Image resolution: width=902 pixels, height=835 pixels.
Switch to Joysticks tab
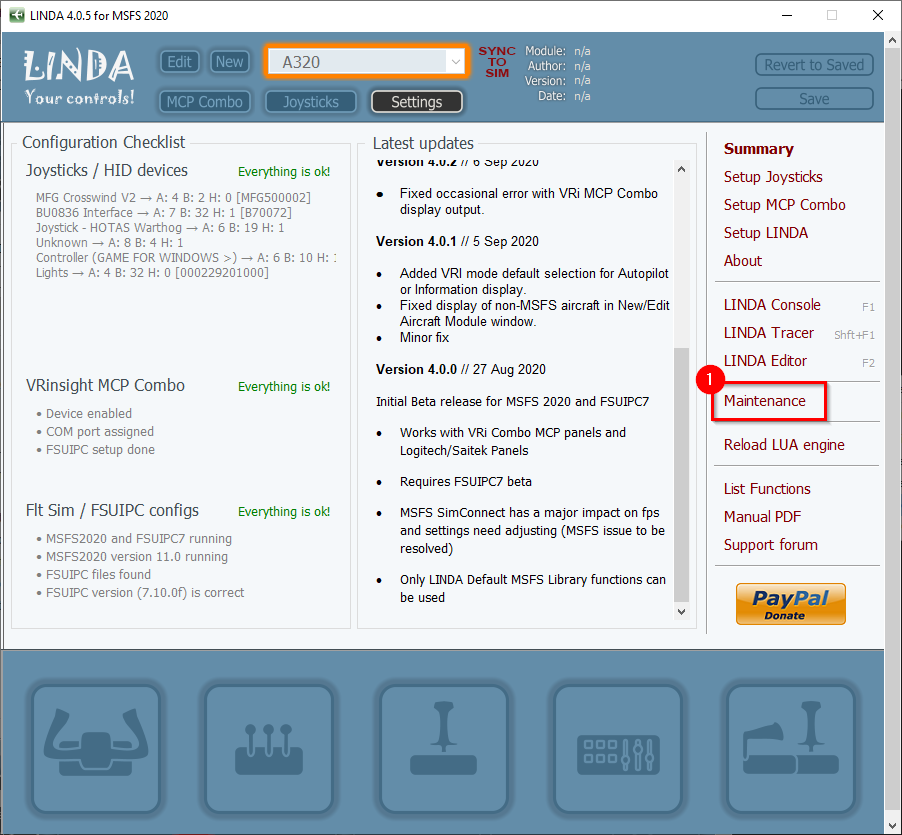click(311, 102)
